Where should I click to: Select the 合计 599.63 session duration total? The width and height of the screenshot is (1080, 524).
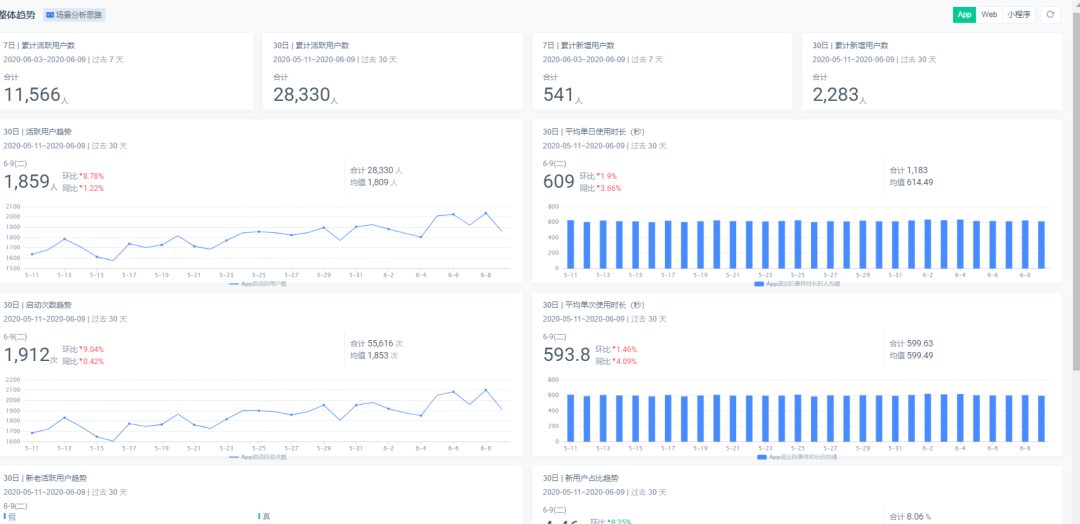(911, 343)
